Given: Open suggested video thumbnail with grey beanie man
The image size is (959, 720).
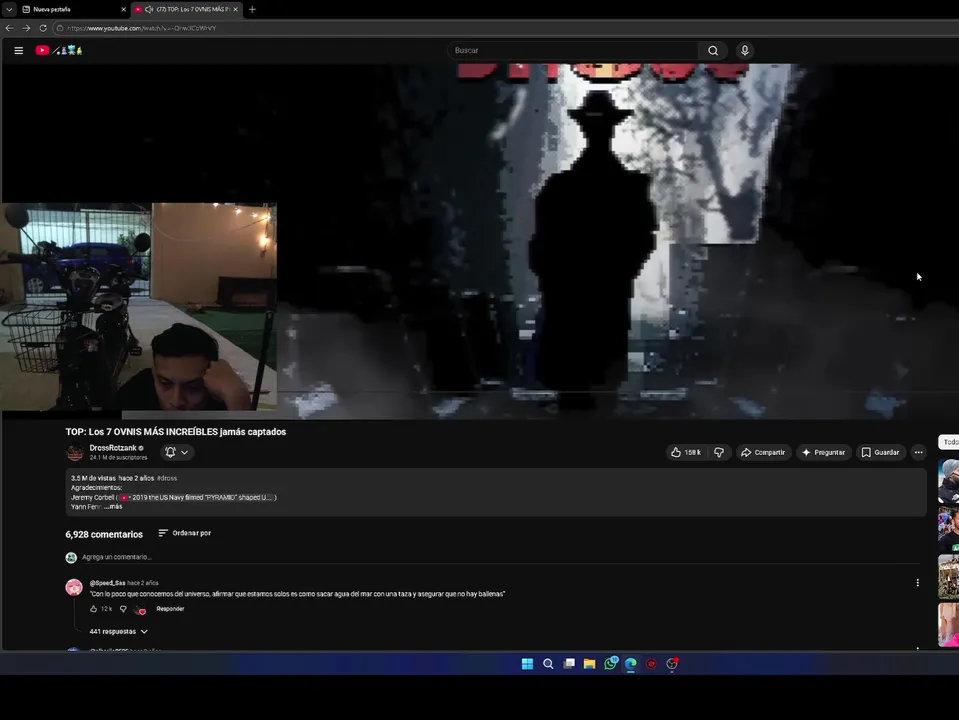Looking at the screenshot, I should click(x=949, y=481).
